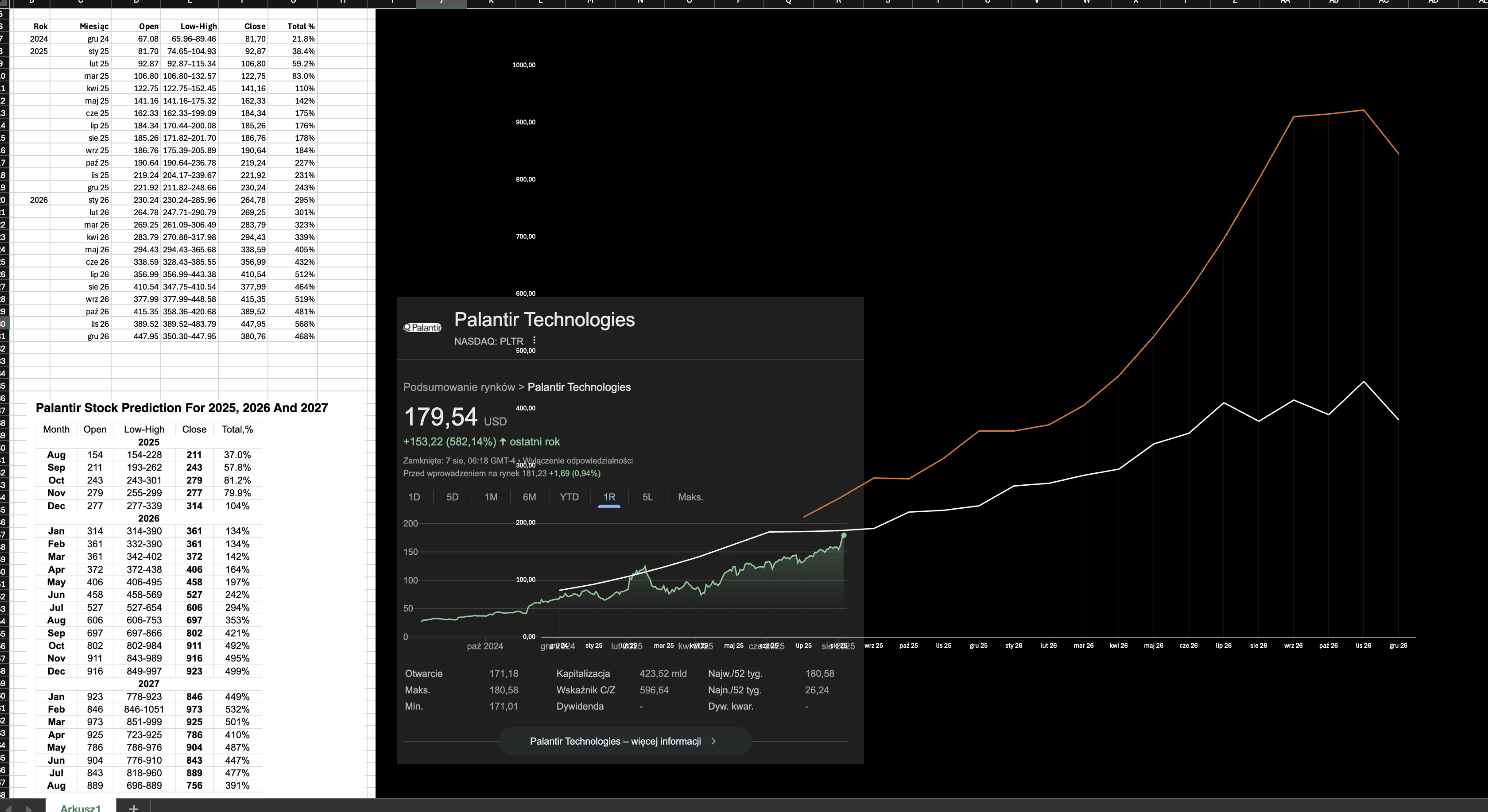Viewport: 1488px width, 812px height.
Task: Switch to the YTD range
Action: pyautogui.click(x=569, y=497)
